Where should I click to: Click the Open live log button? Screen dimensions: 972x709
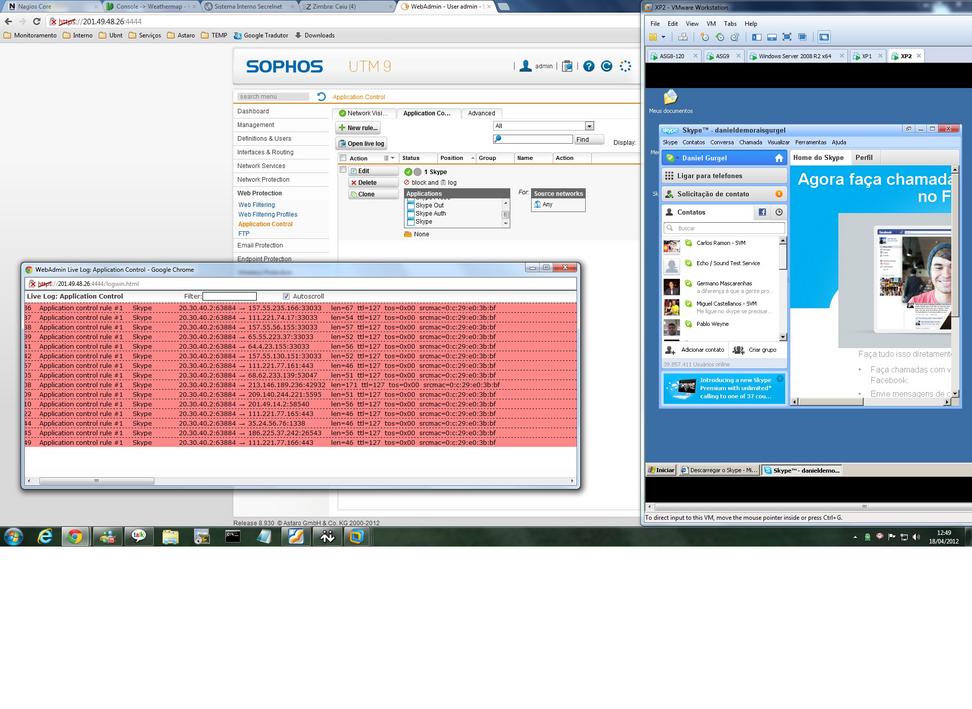pos(361,143)
